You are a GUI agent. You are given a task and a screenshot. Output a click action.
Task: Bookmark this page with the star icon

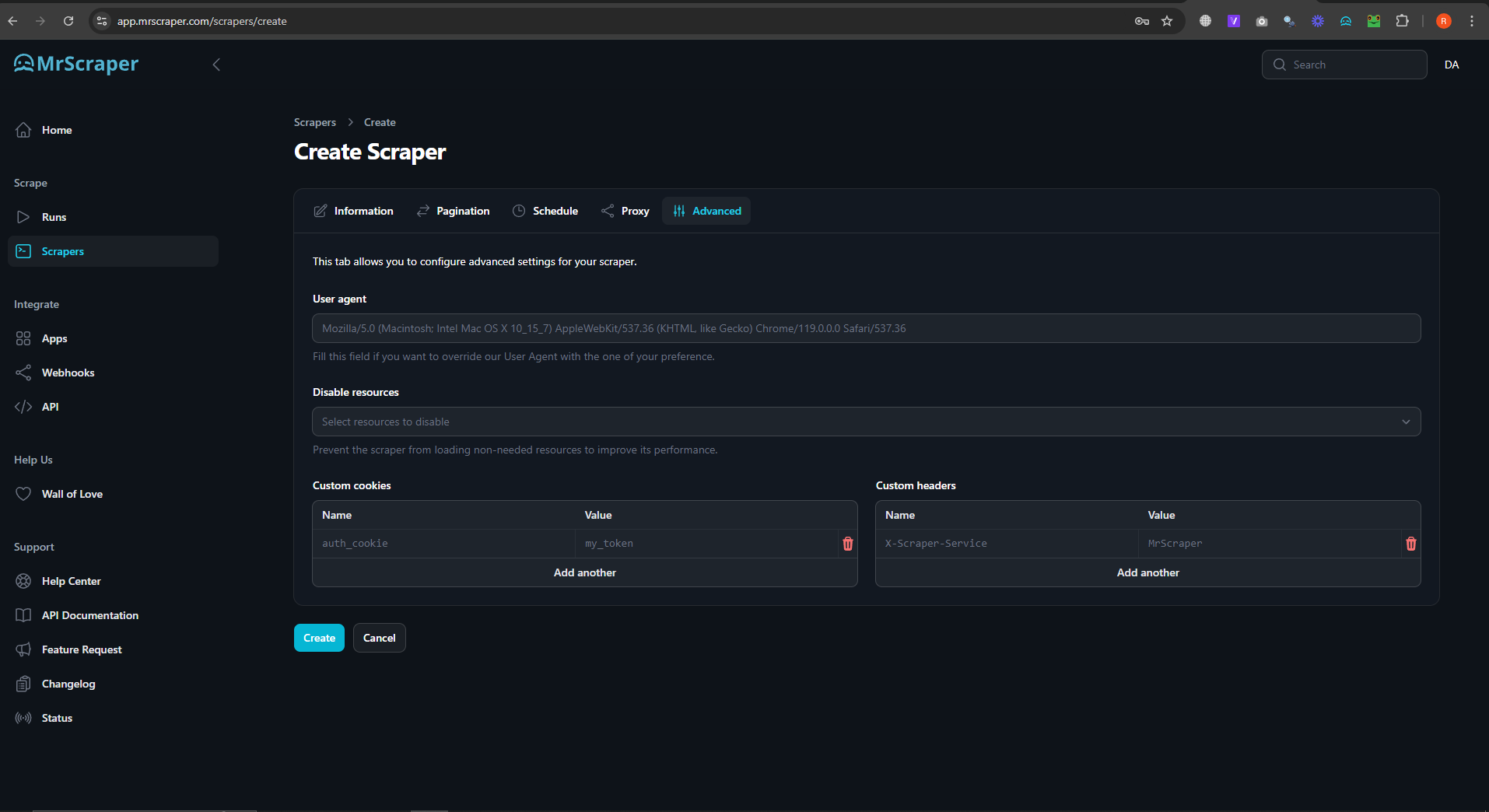click(x=1167, y=21)
